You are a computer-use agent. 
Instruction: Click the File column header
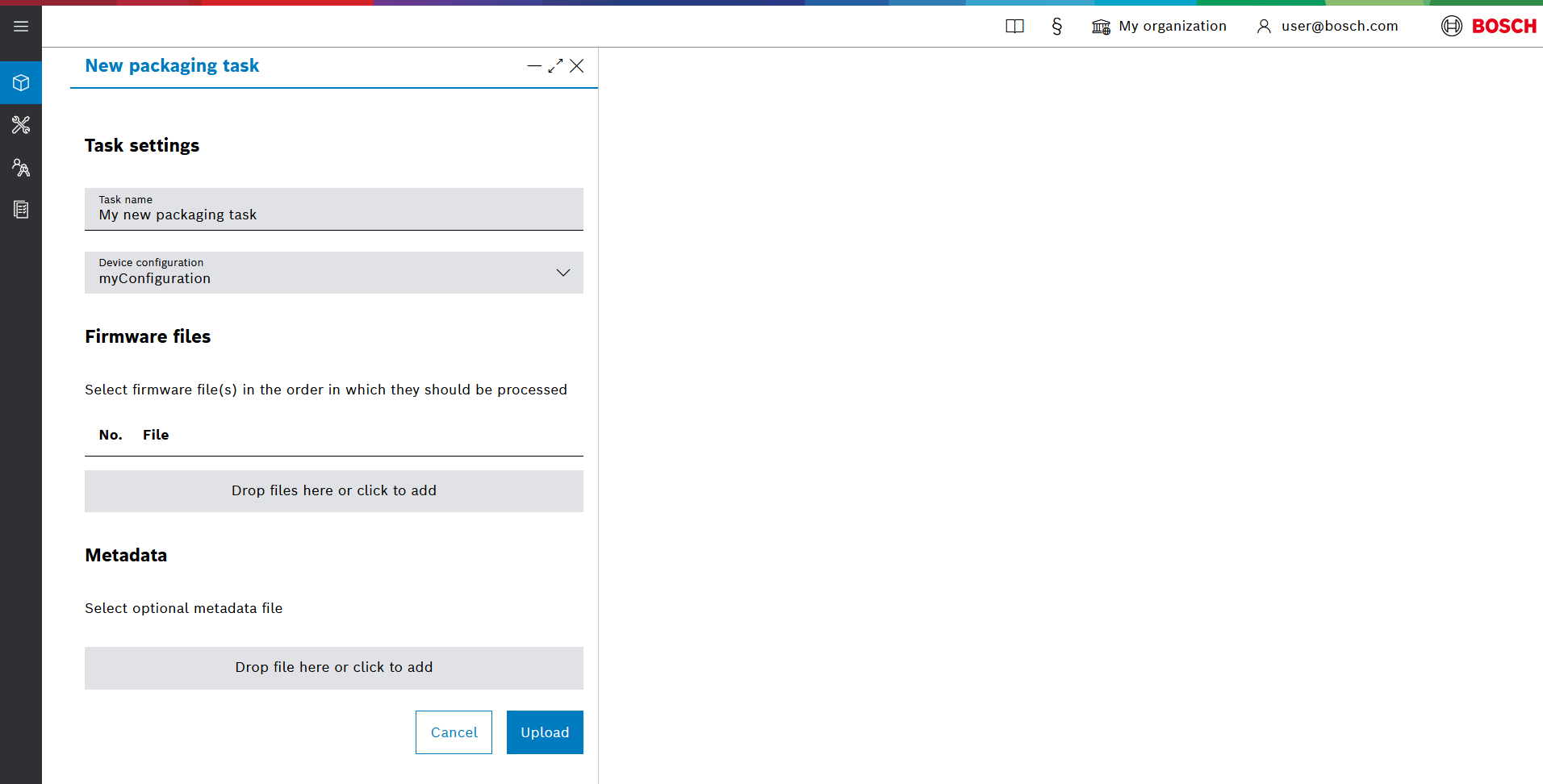156,435
